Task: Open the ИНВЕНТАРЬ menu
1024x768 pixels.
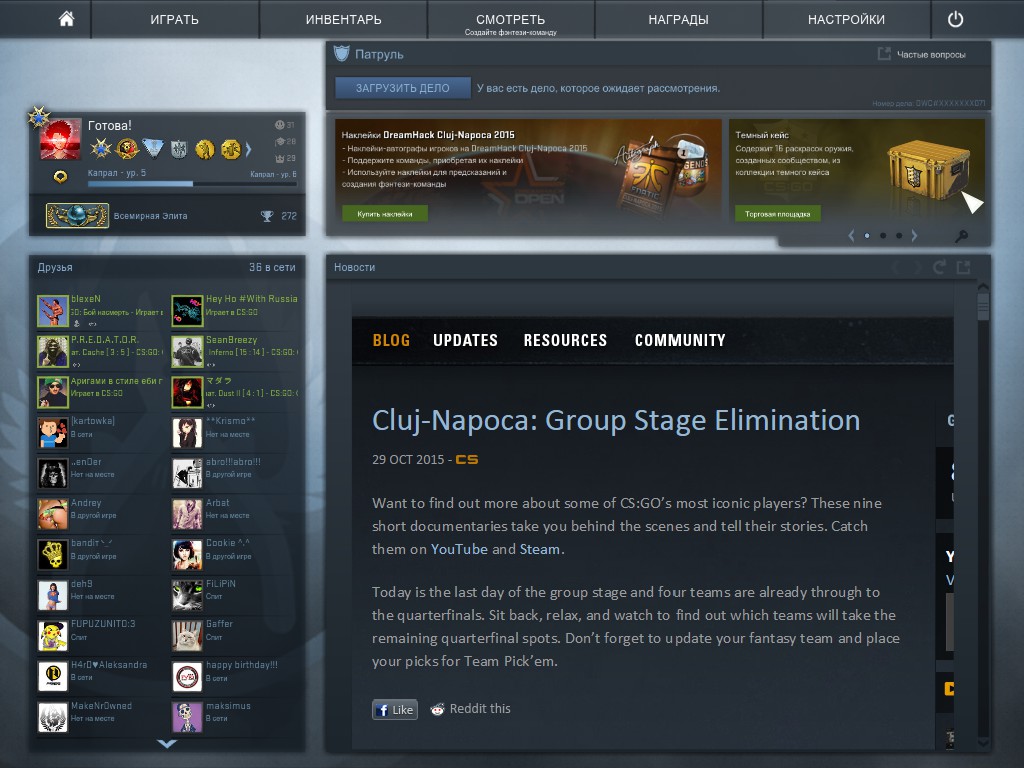Action: 344,20
